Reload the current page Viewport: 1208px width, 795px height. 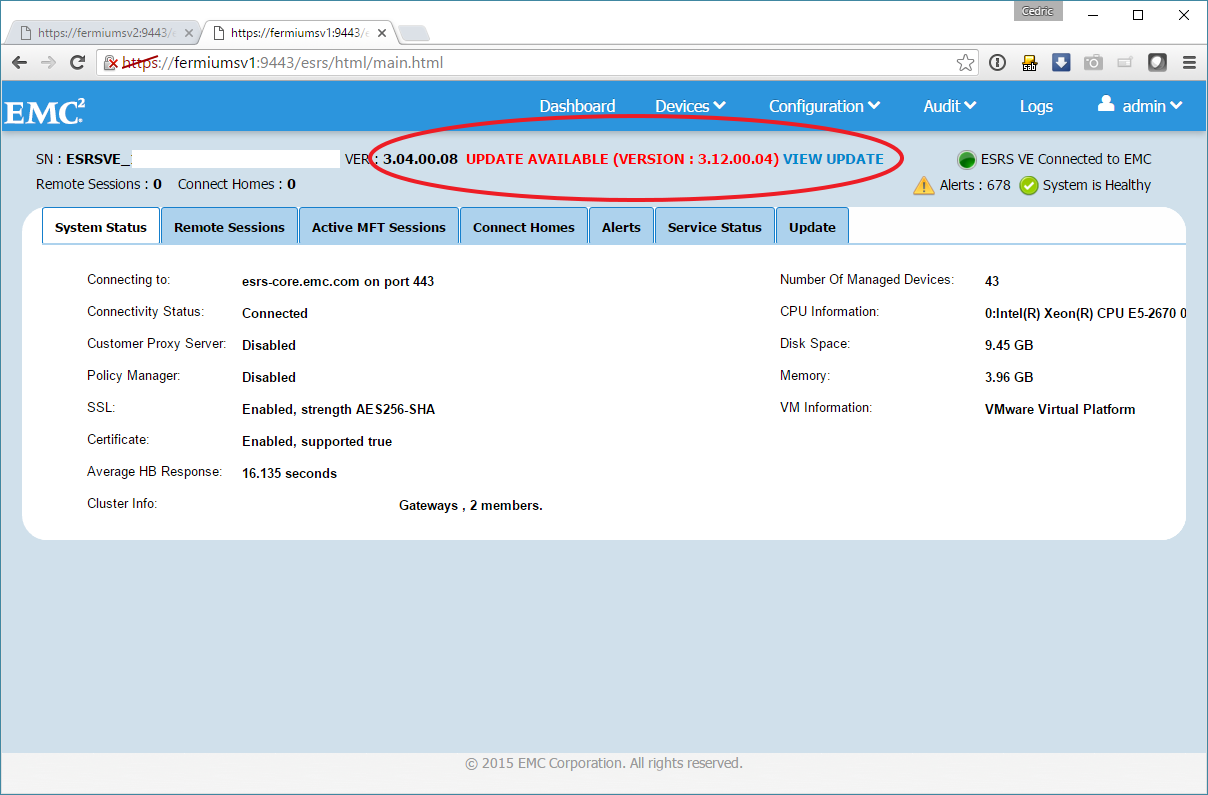tap(77, 63)
